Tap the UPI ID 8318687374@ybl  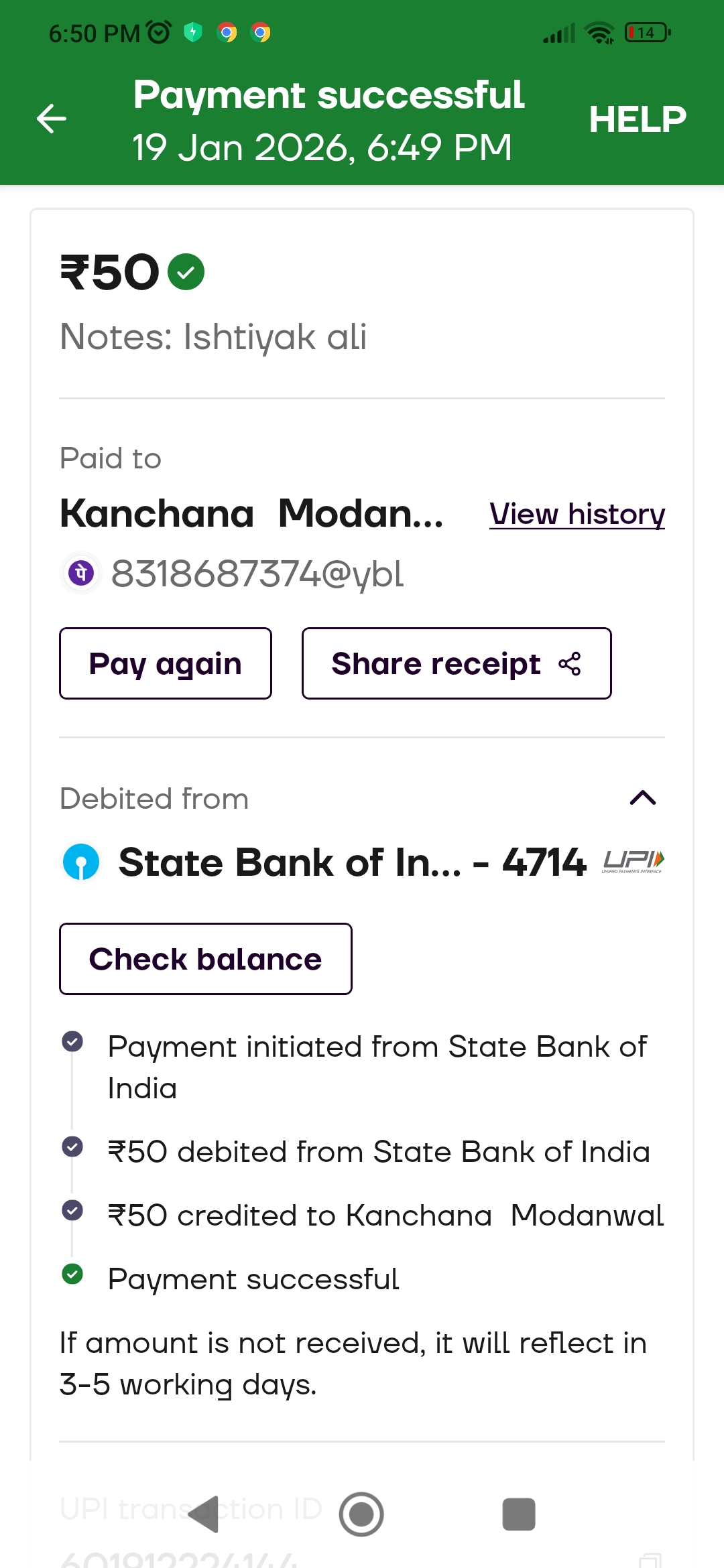coord(257,574)
